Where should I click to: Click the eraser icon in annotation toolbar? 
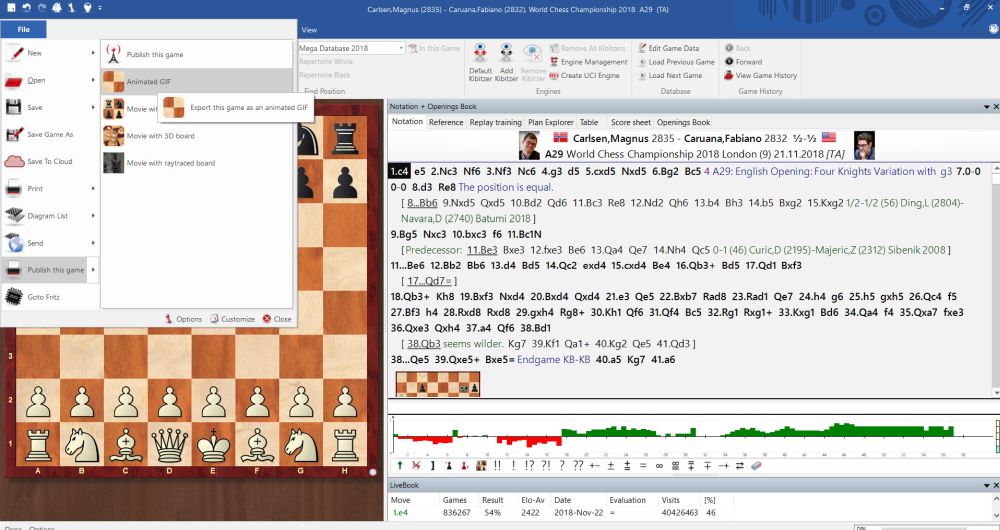click(x=756, y=466)
